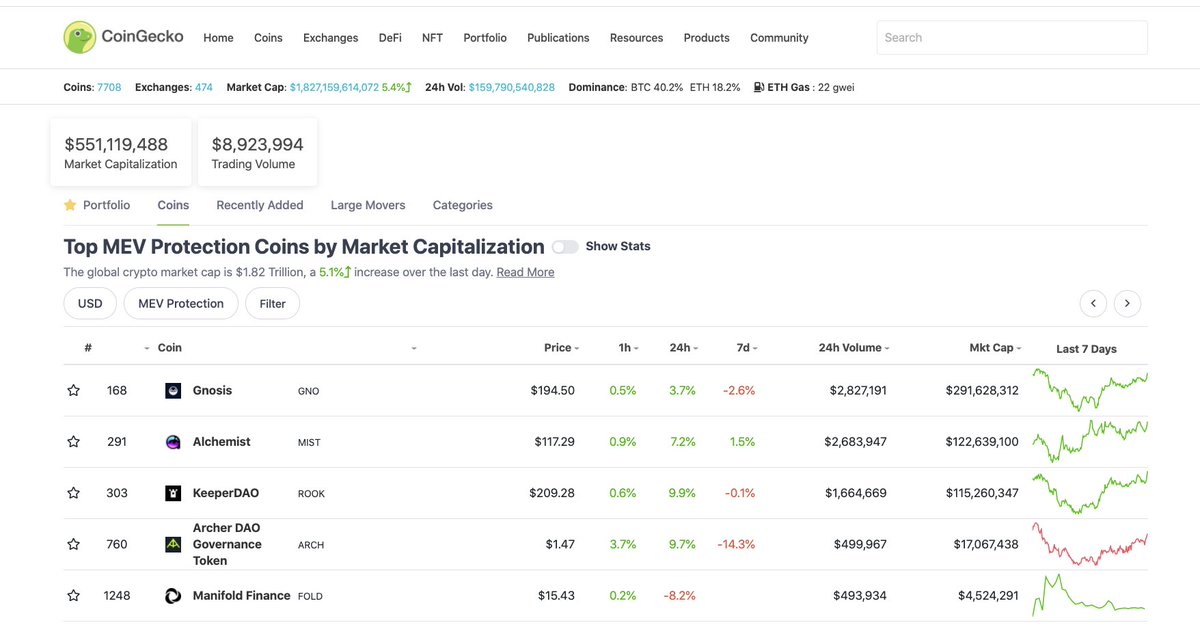Sort by 24h change column

pos(683,348)
